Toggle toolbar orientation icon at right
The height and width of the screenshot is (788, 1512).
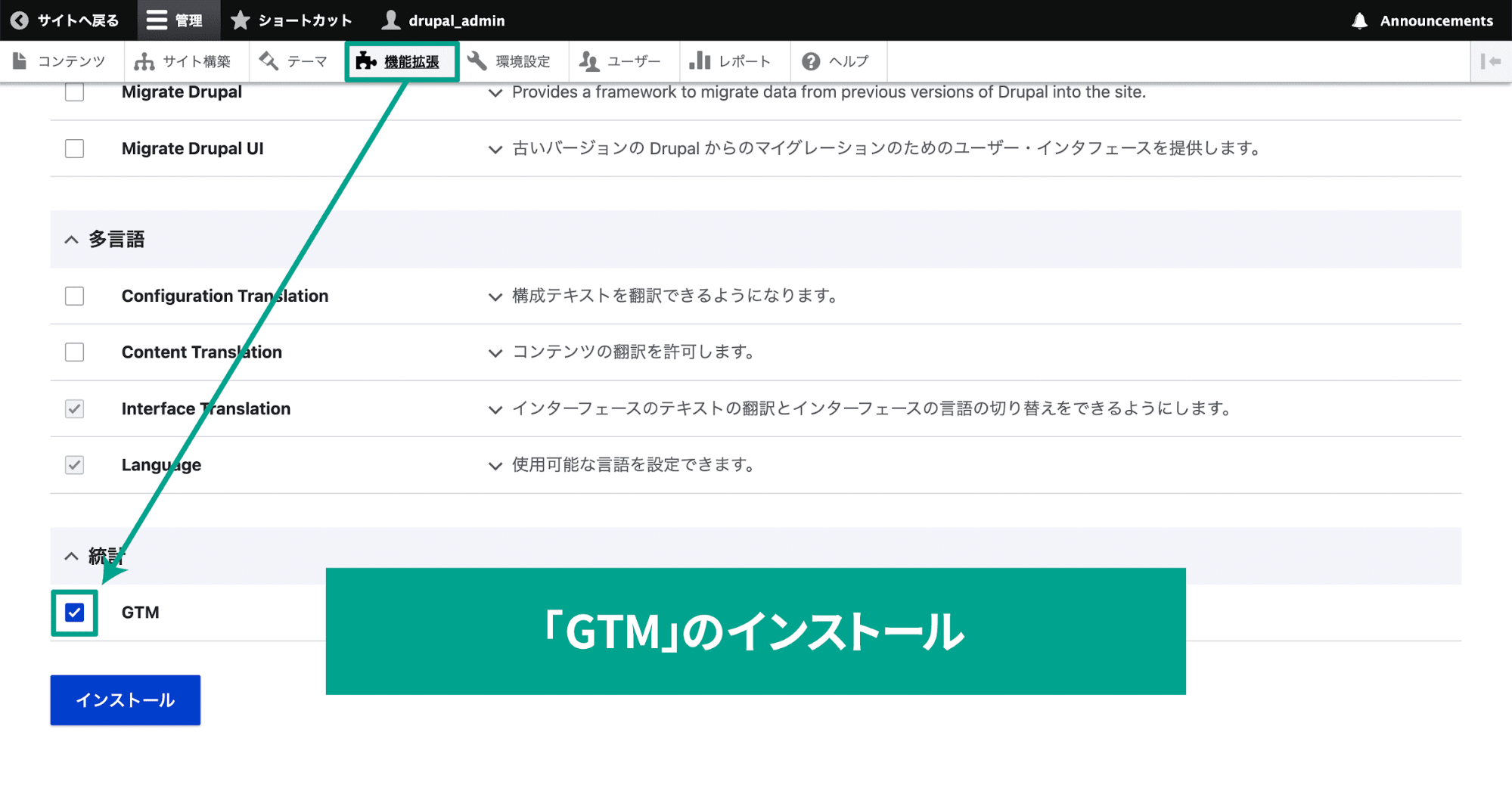click(x=1490, y=61)
